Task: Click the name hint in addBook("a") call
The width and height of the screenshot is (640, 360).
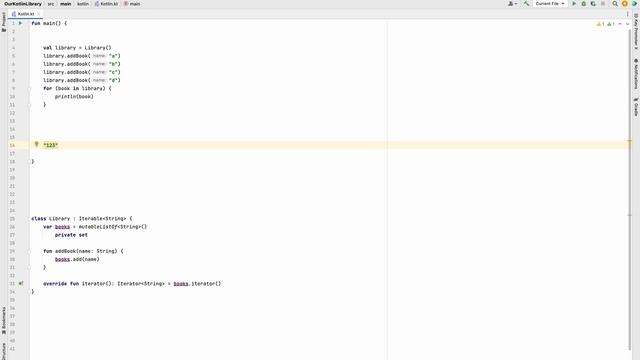Action: [99, 56]
